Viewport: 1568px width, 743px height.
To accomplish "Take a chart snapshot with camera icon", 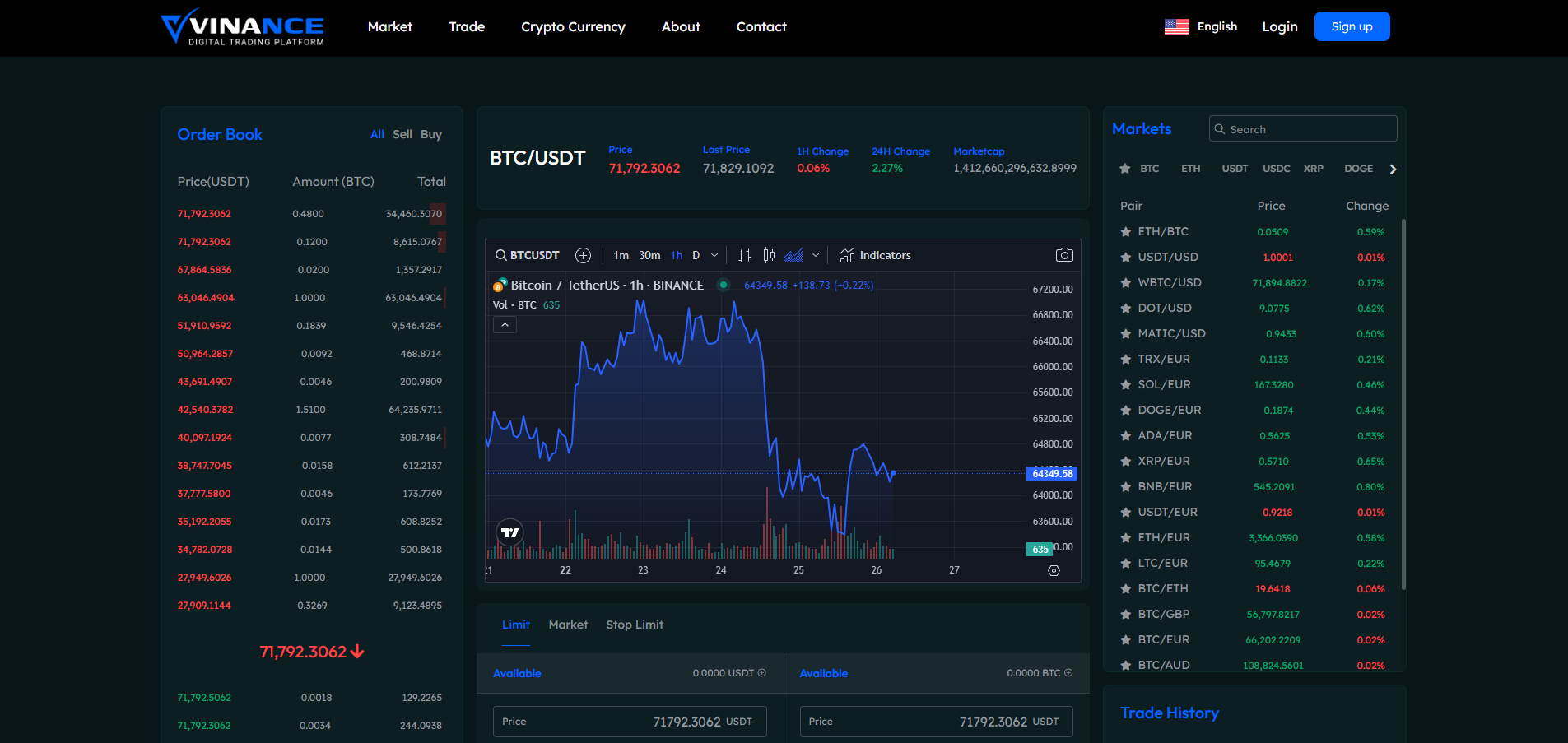I will coord(1063,255).
